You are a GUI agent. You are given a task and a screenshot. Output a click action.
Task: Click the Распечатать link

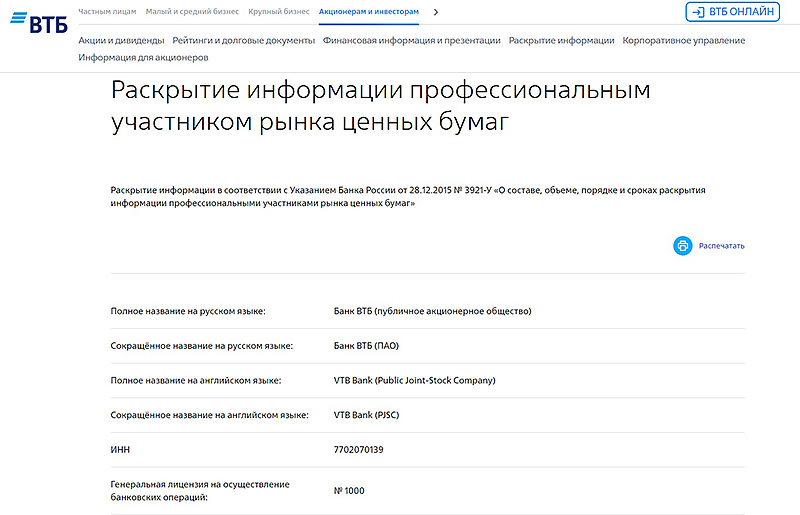tap(721, 246)
